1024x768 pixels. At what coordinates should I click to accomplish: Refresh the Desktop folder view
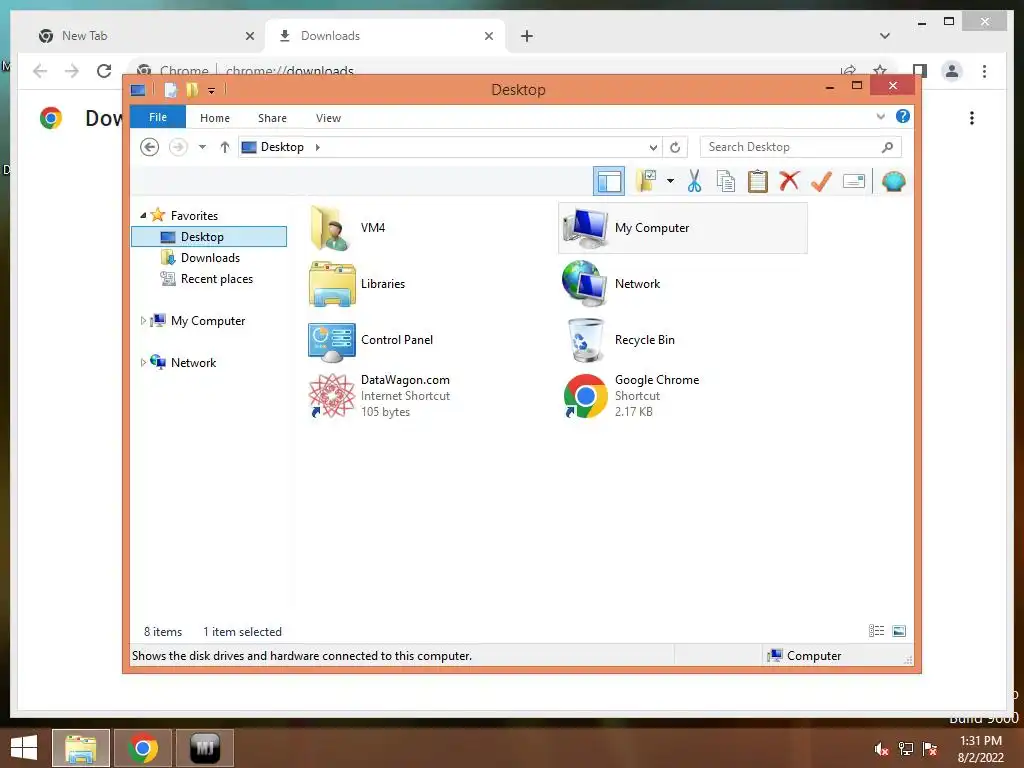click(x=675, y=148)
